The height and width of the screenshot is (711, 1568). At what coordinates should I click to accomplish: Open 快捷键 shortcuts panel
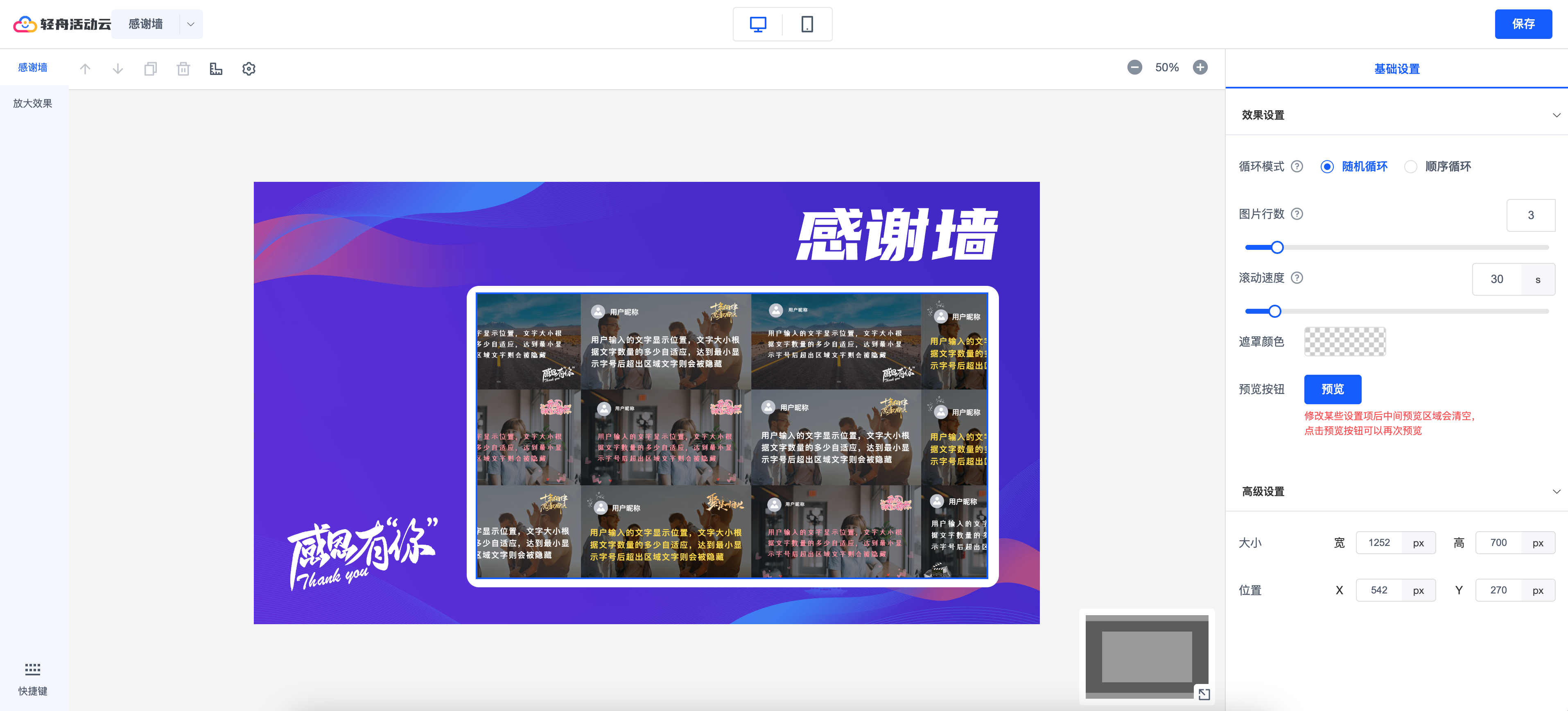[33, 679]
